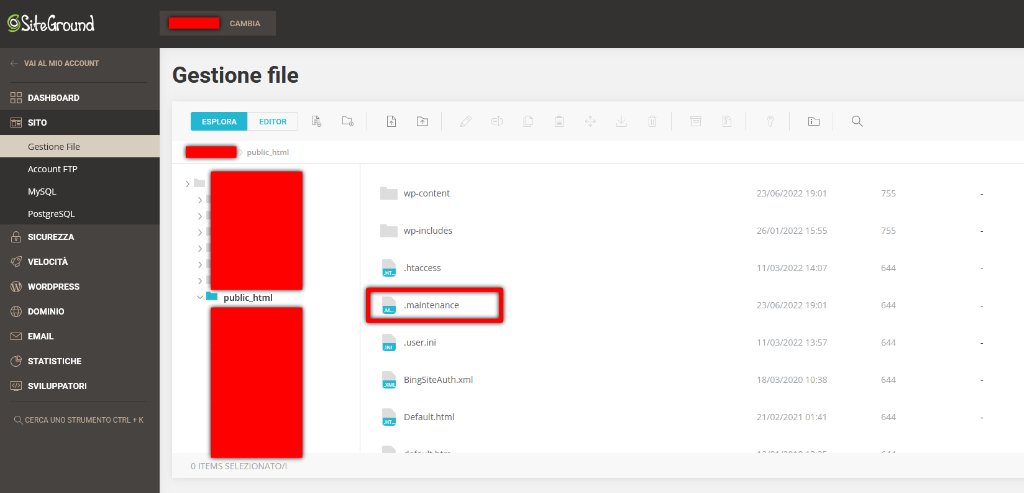Click the file upload toolbar icon
This screenshot has height=493, width=1024.
click(391, 121)
